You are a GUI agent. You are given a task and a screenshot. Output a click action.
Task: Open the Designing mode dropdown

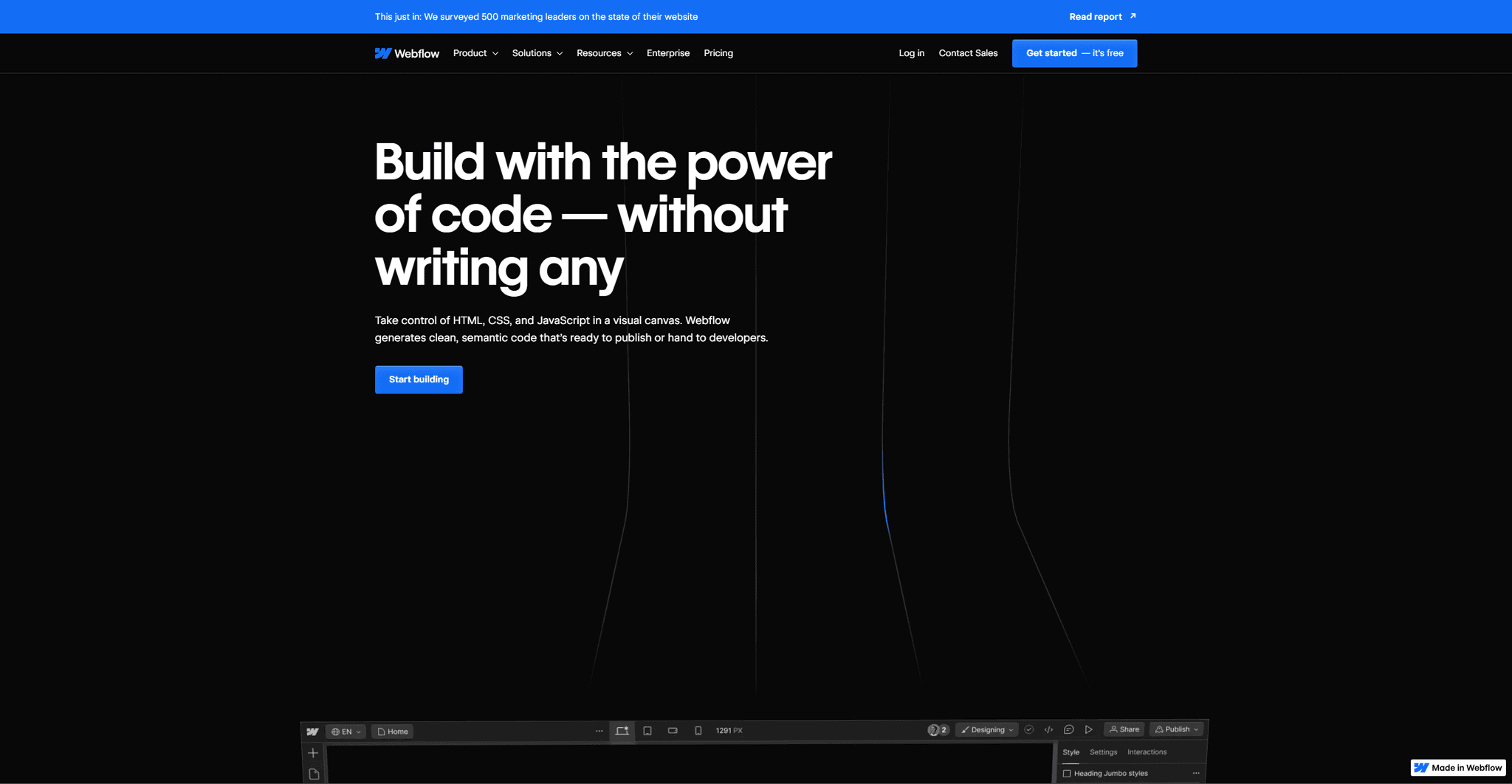click(987, 729)
